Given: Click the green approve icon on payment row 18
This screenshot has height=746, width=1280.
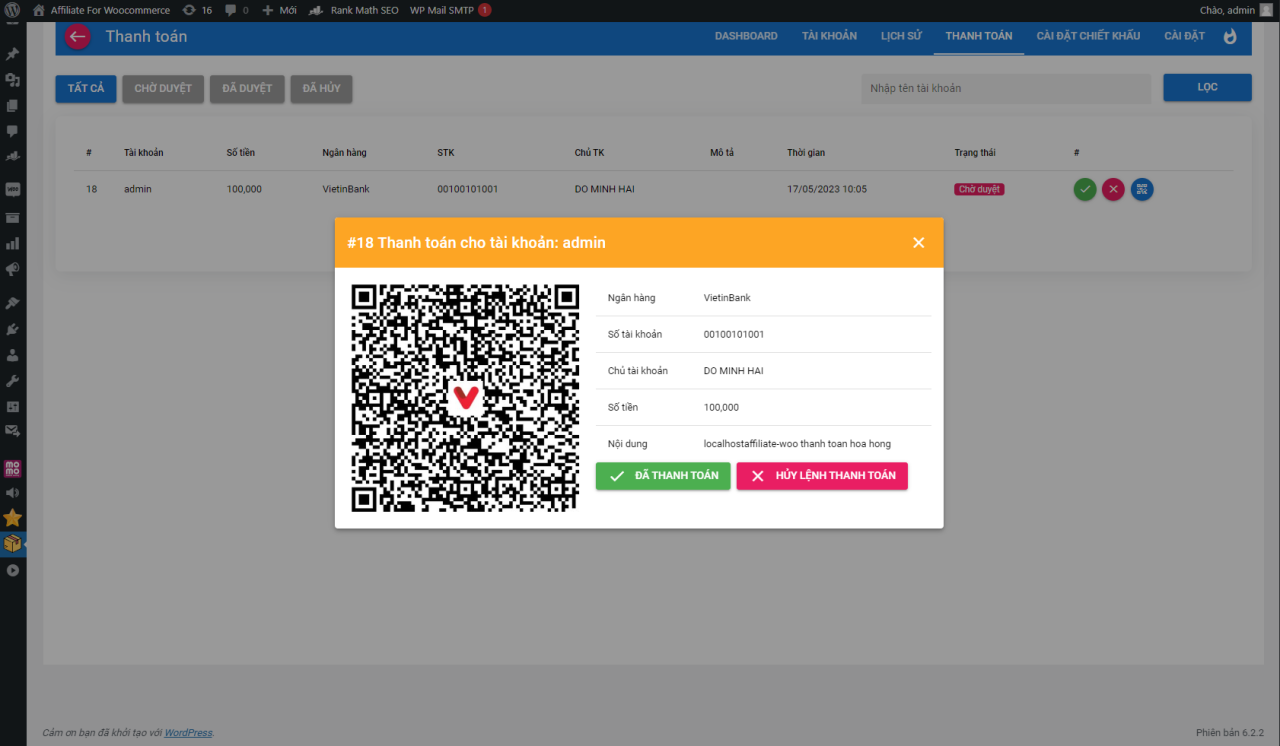Looking at the screenshot, I should (x=1084, y=189).
